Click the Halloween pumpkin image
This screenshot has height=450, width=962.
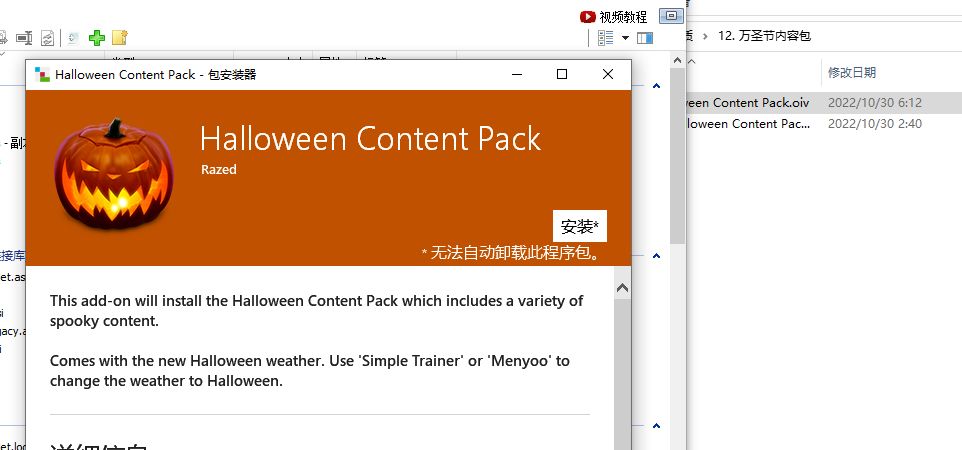click(114, 174)
